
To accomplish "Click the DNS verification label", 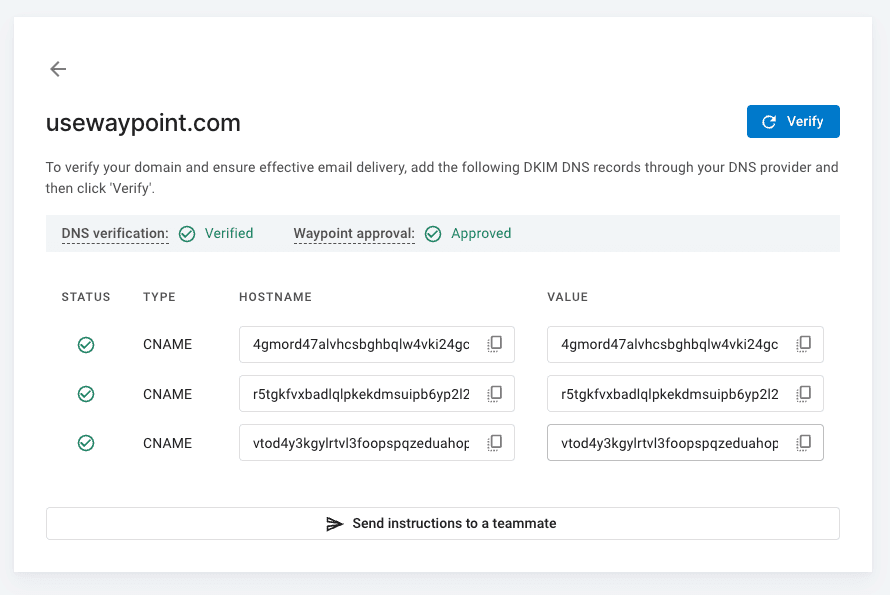I will point(115,233).
